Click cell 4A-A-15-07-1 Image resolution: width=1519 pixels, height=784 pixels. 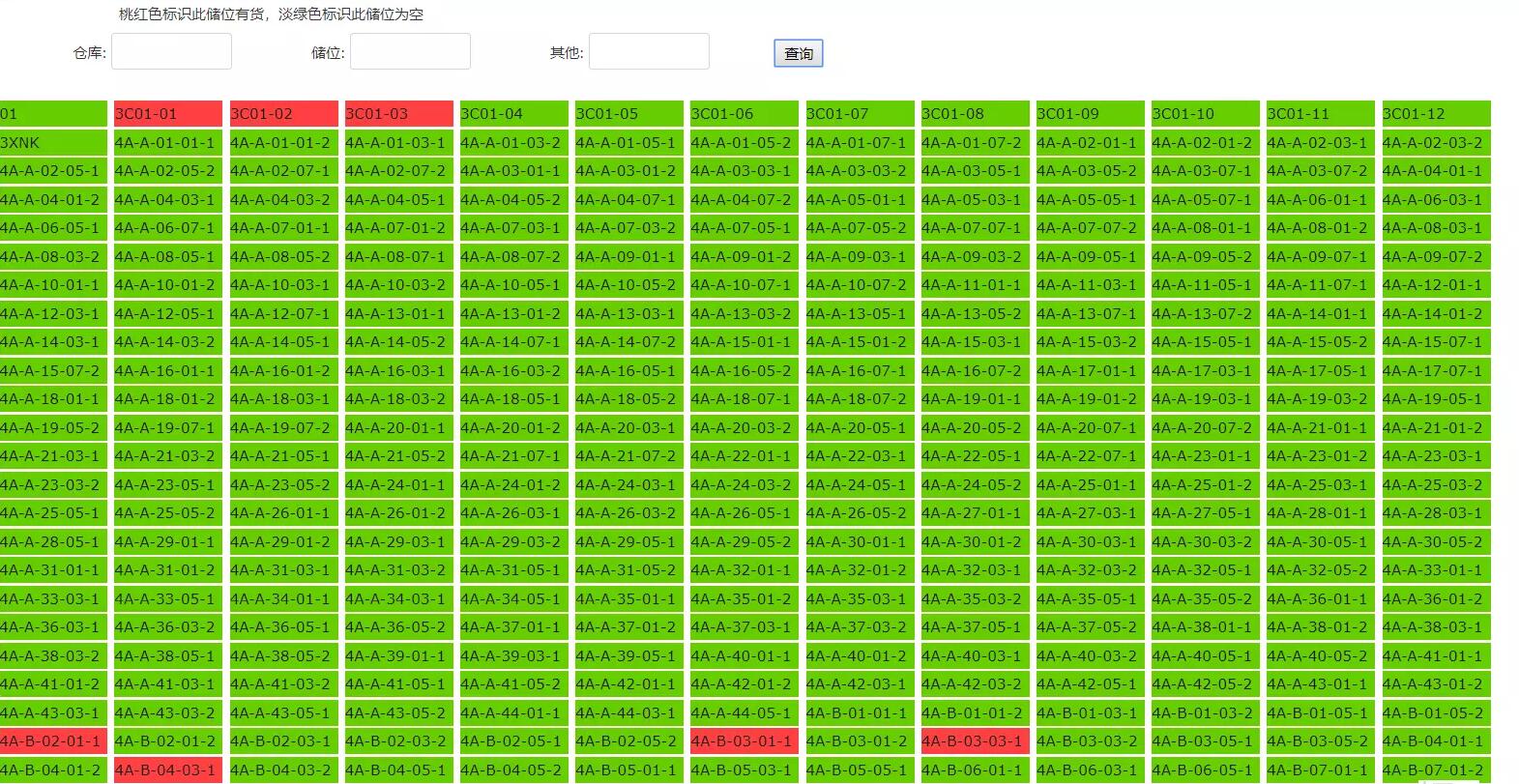tap(1437, 342)
